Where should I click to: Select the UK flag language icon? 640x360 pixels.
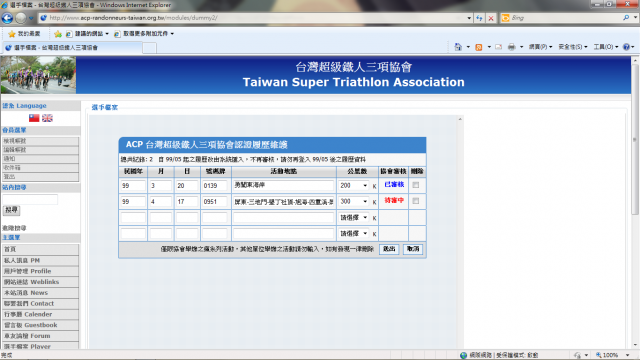pos(47,118)
